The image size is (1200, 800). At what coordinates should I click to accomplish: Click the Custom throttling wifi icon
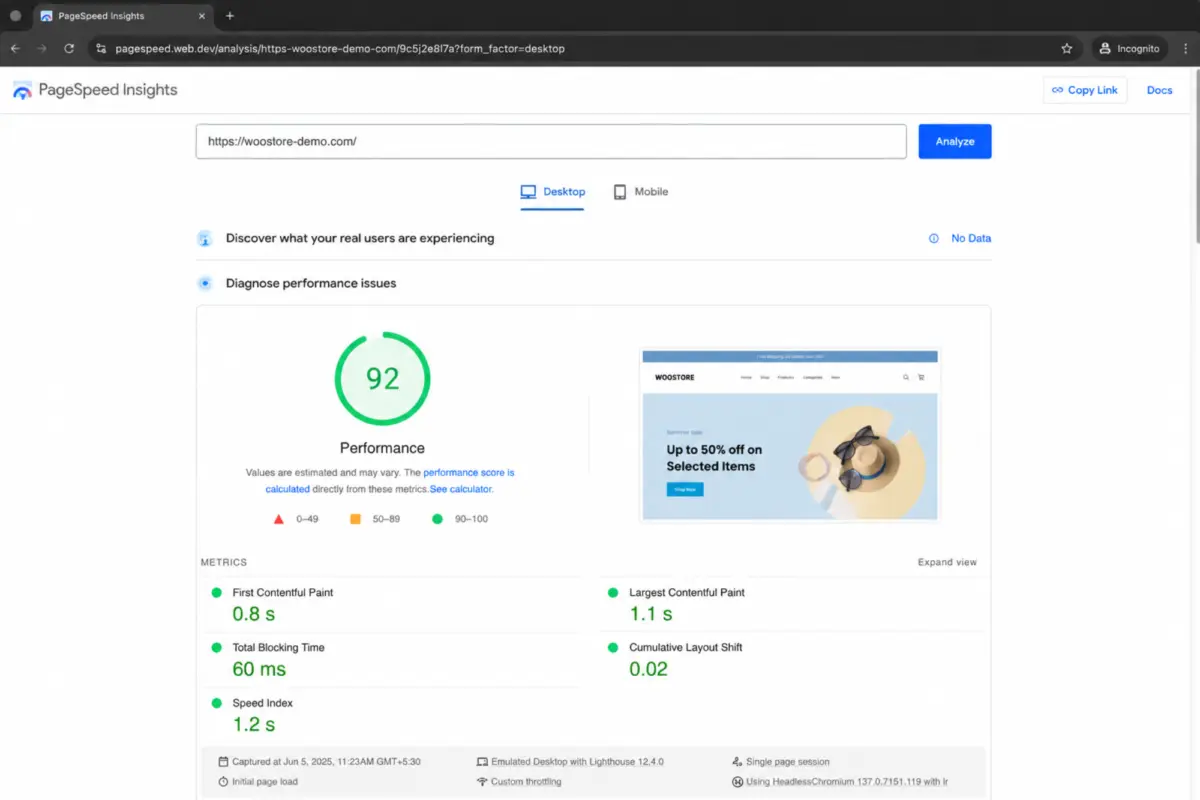coord(482,782)
